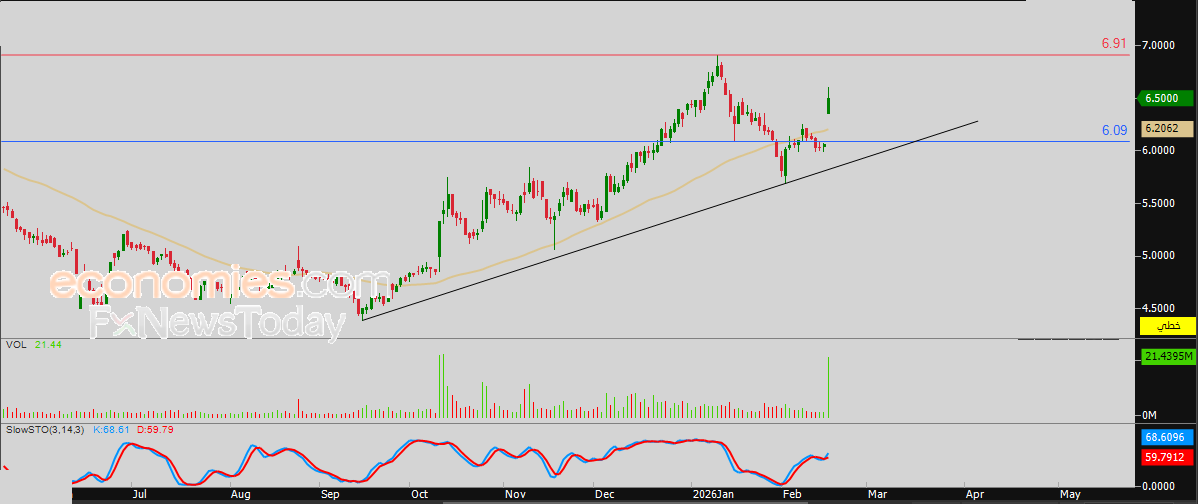The image size is (1198, 504).
Task: Select the green 6.5000 current price tag
Action: click(x=1166, y=98)
